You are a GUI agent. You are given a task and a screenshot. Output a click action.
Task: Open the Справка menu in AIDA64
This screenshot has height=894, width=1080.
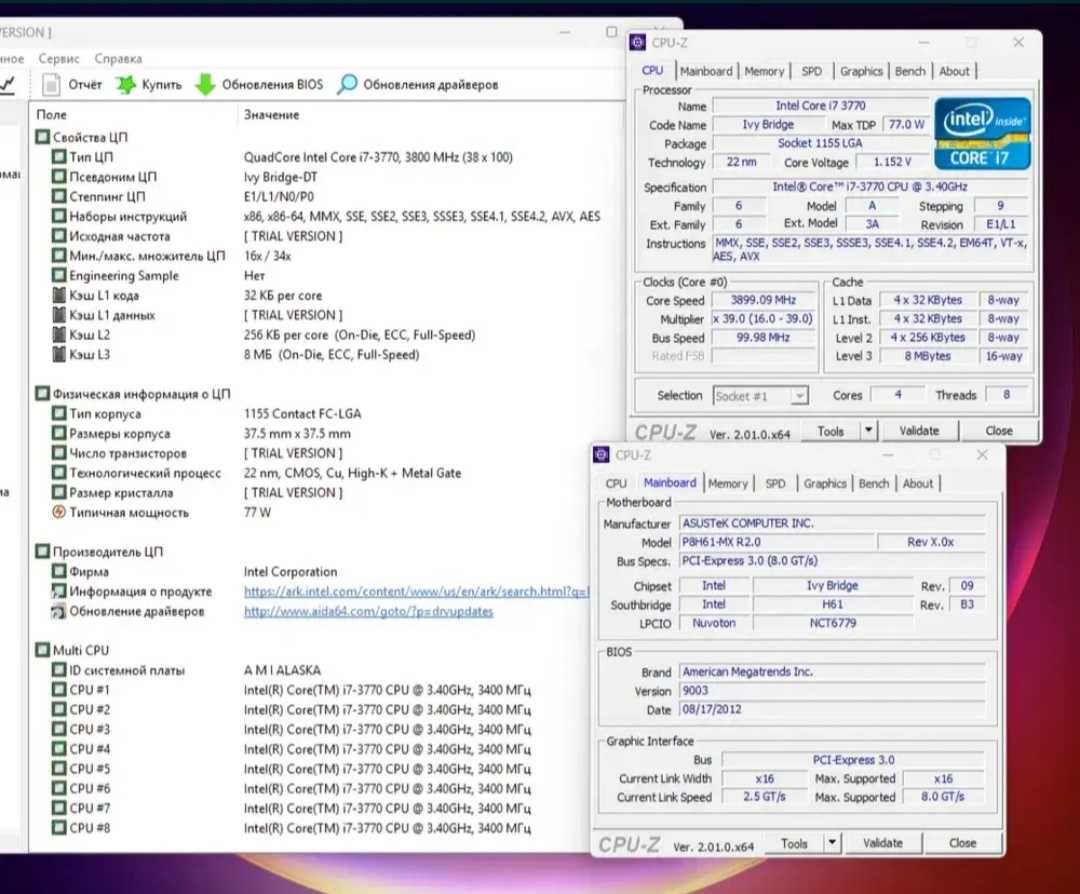118,59
